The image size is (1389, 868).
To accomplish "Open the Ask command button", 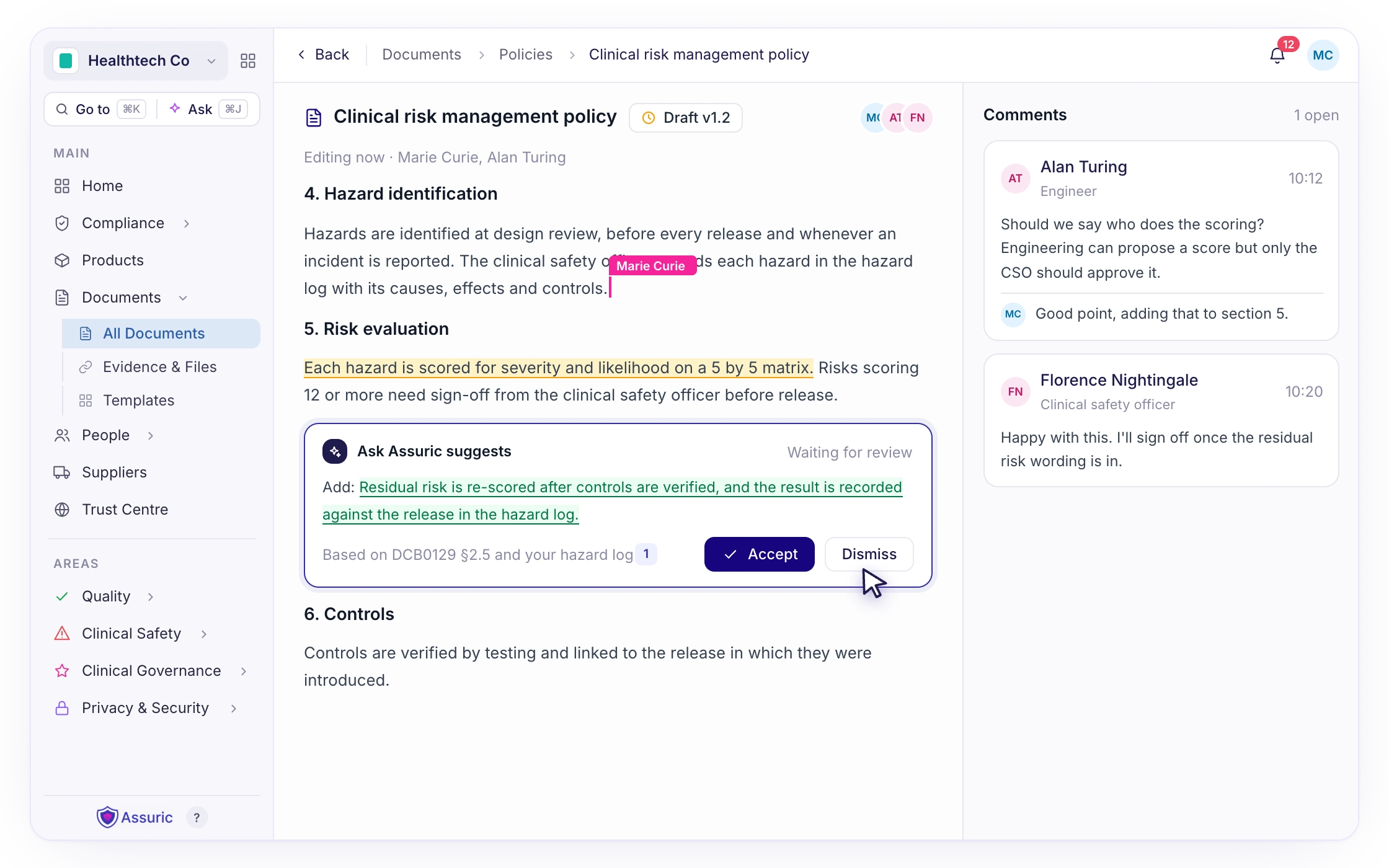I will click(x=208, y=109).
